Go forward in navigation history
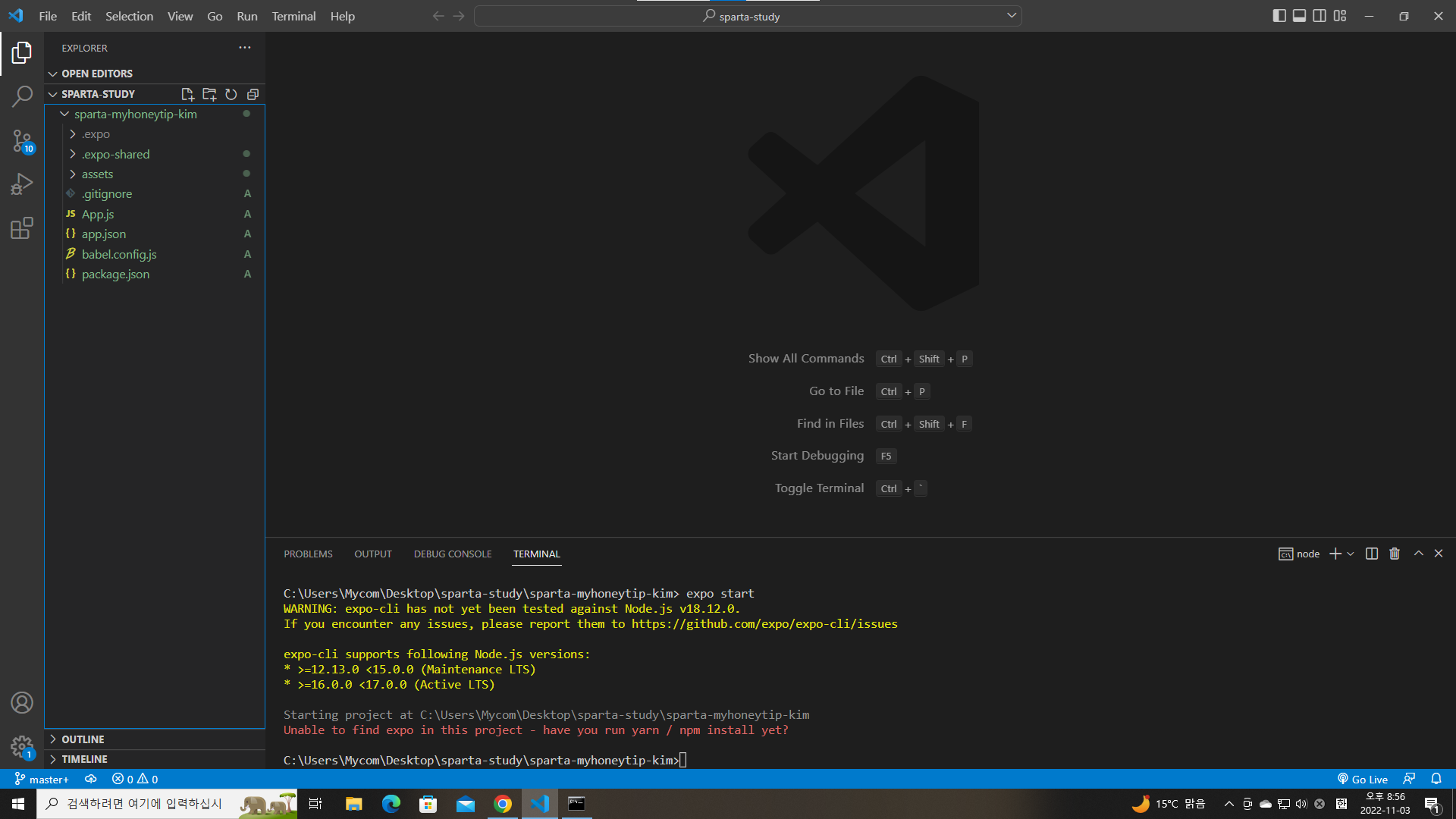The height and width of the screenshot is (819, 1456). 459,16
